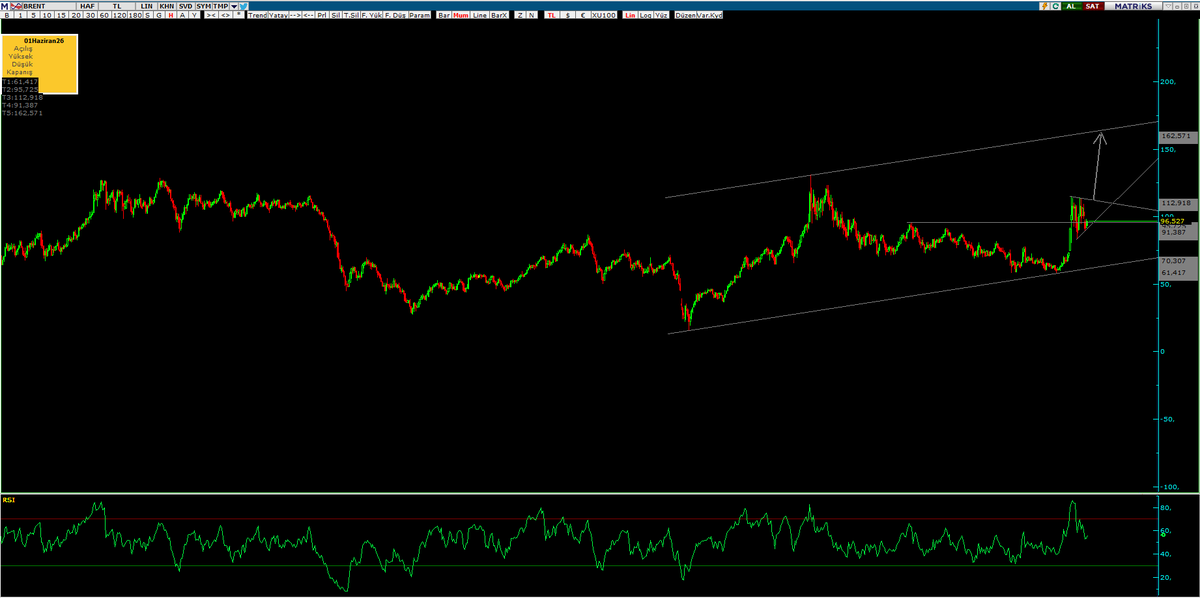Switch the chart type to Mum

[460, 15]
